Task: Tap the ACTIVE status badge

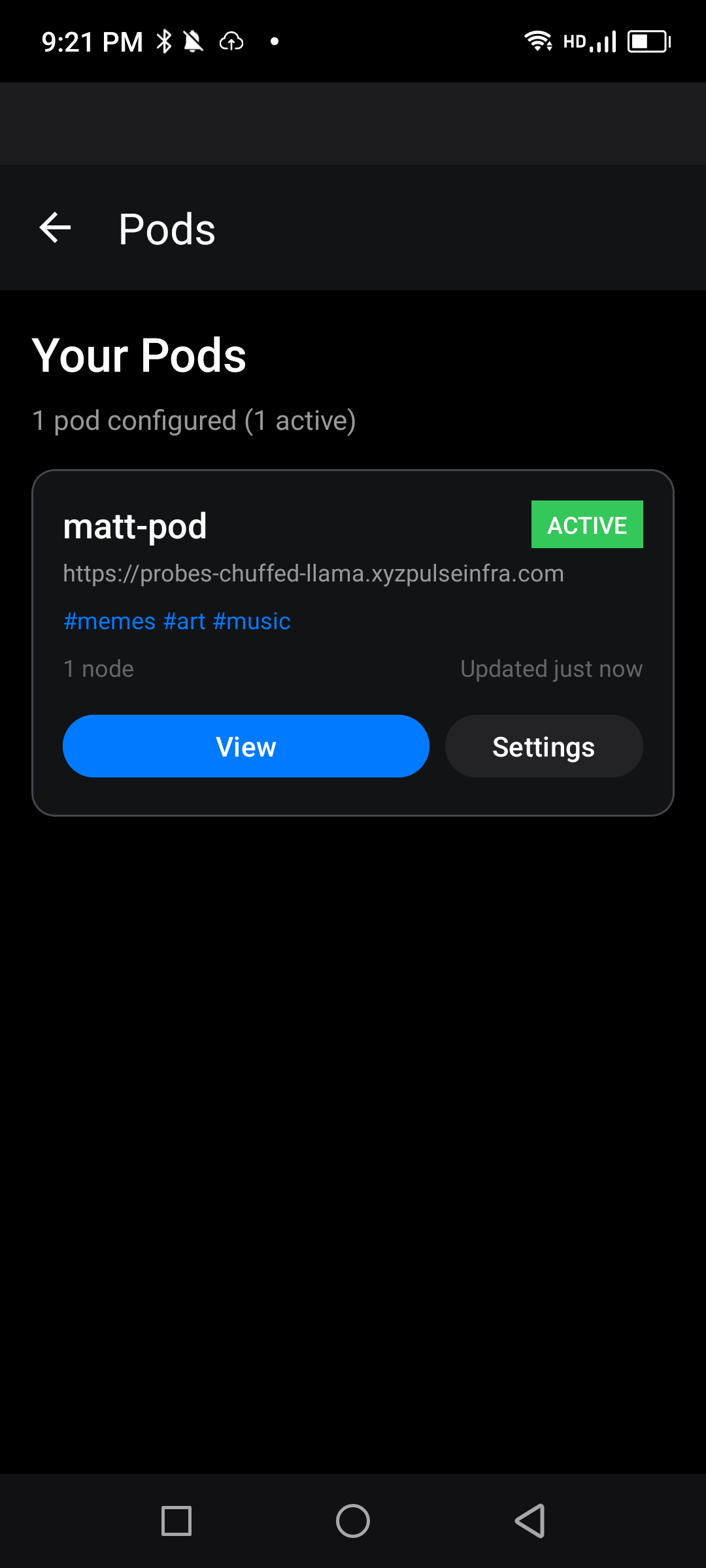Action: 586,525
